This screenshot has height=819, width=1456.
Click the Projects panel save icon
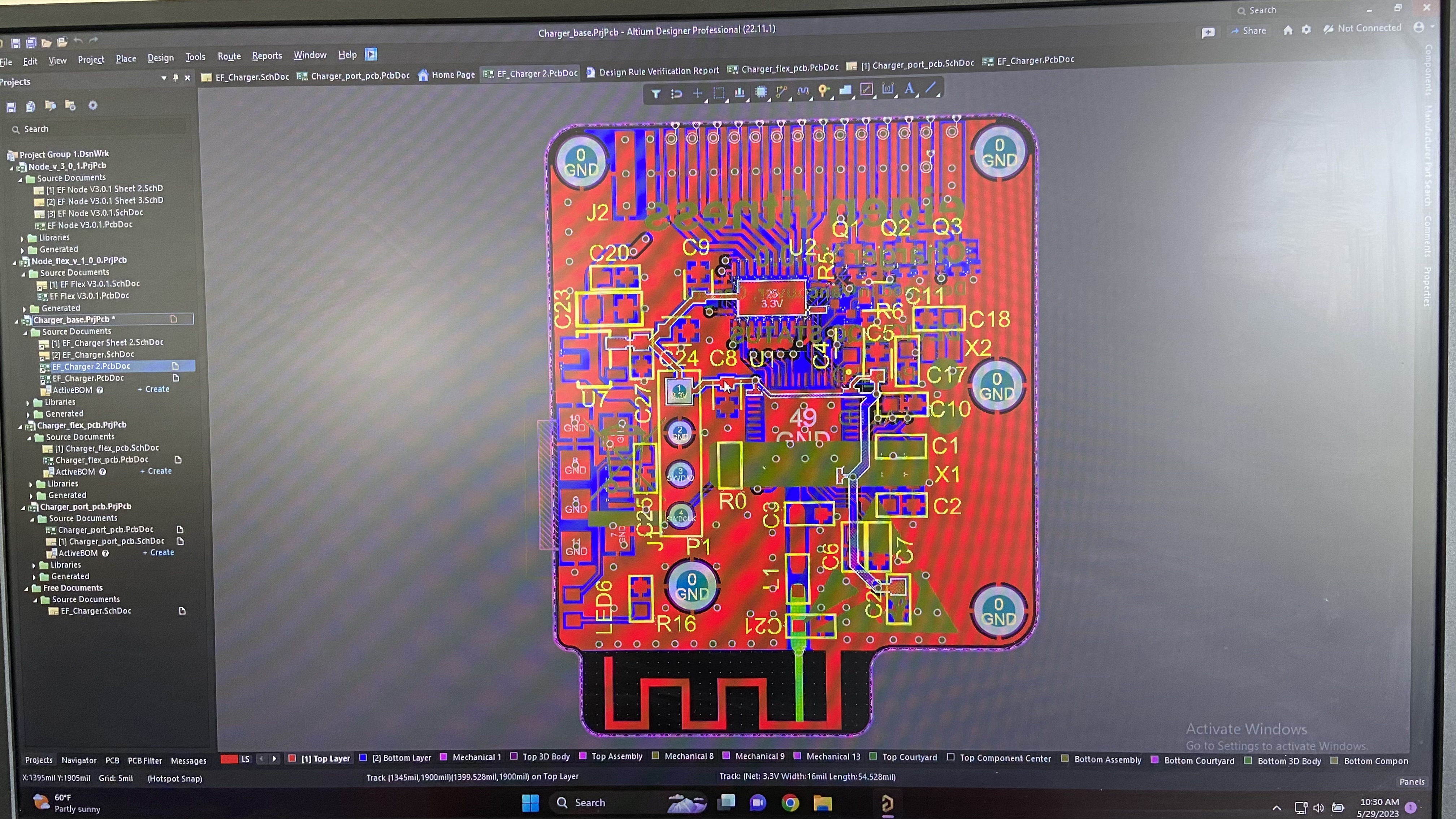coord(11,107)
